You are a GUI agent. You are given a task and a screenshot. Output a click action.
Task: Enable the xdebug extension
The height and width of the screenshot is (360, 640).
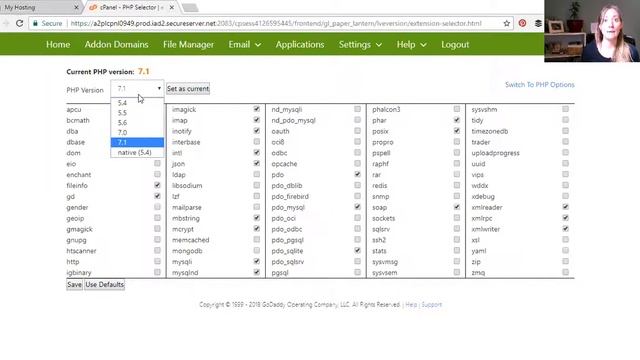pos(565,196)
